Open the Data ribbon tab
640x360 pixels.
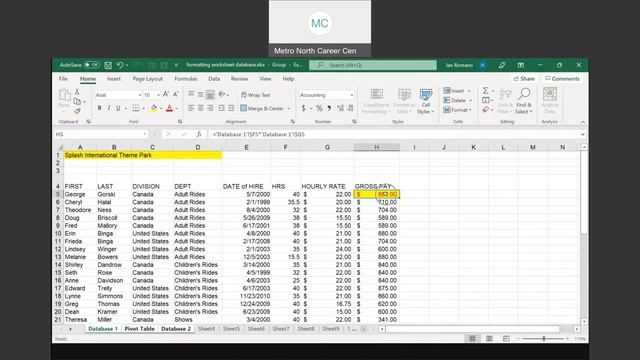[x=214, y=79]
